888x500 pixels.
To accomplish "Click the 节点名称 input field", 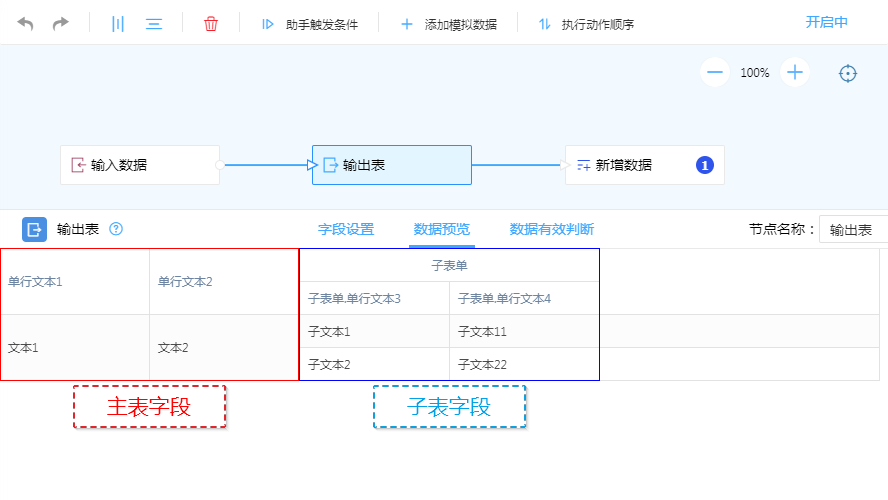I will click(x=853, y=230).
